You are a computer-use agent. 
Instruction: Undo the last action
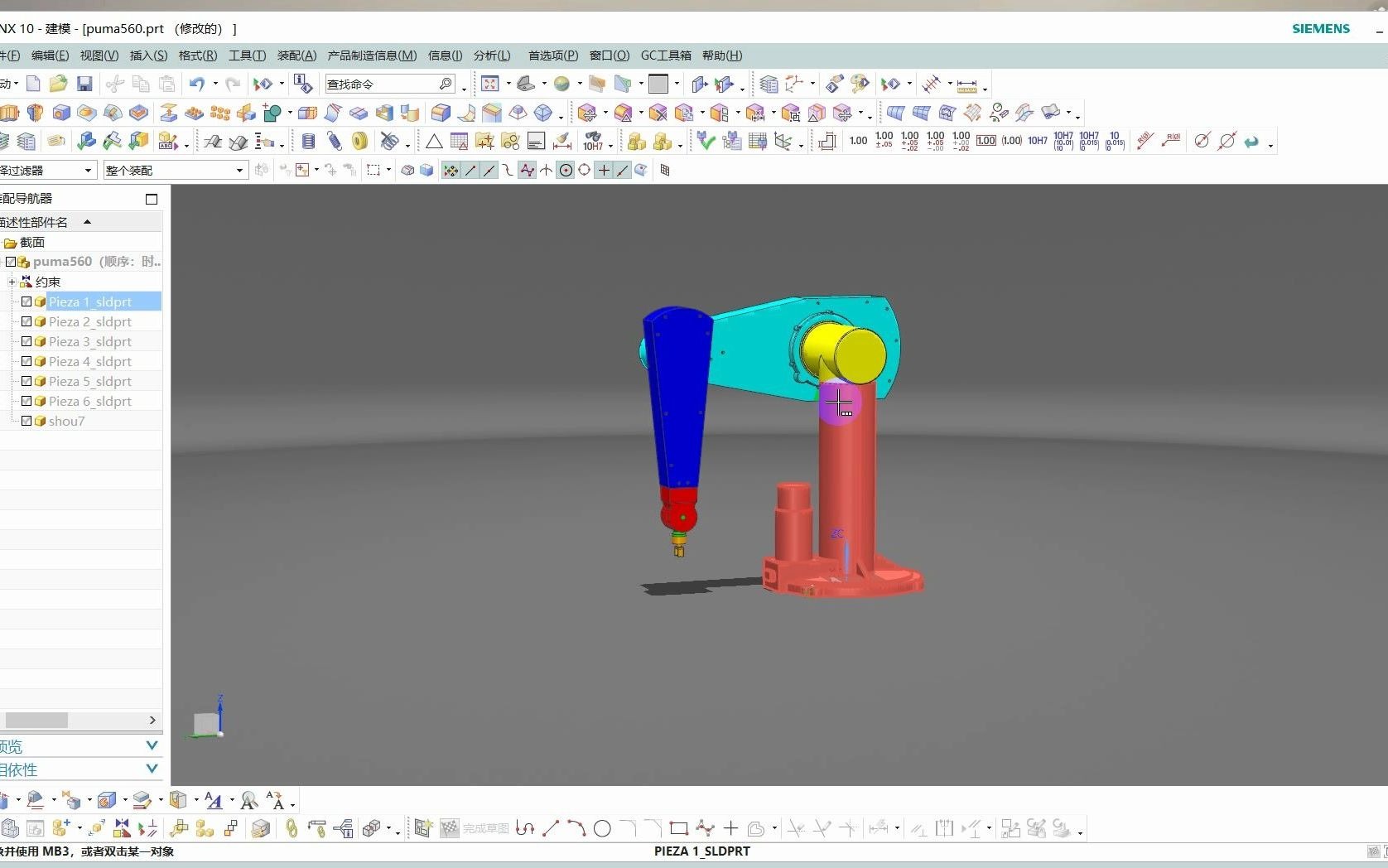tap(196, 84)
